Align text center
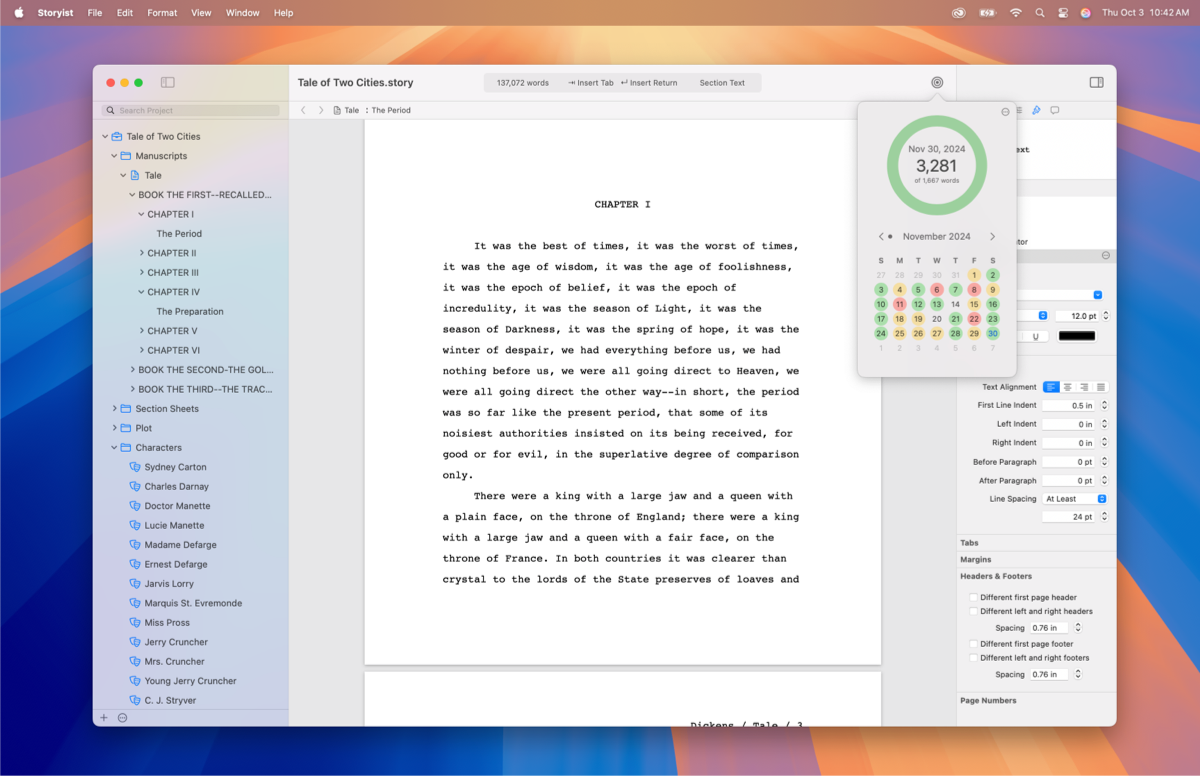Screen dimensions: 1200x776 tap(1068, 387)
